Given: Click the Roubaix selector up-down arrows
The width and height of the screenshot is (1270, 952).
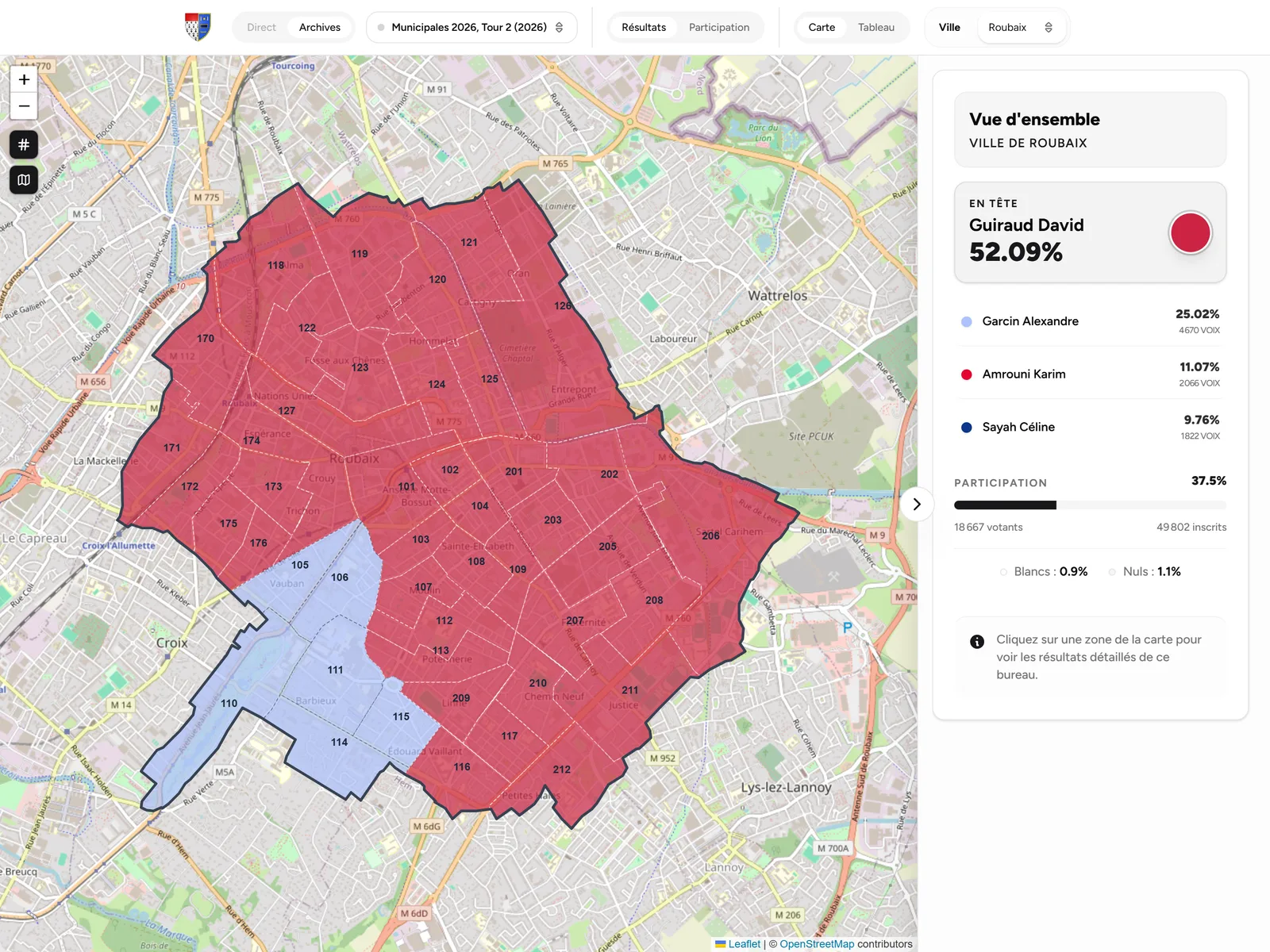Looking at the screenshot, I should coord(1049,27).
